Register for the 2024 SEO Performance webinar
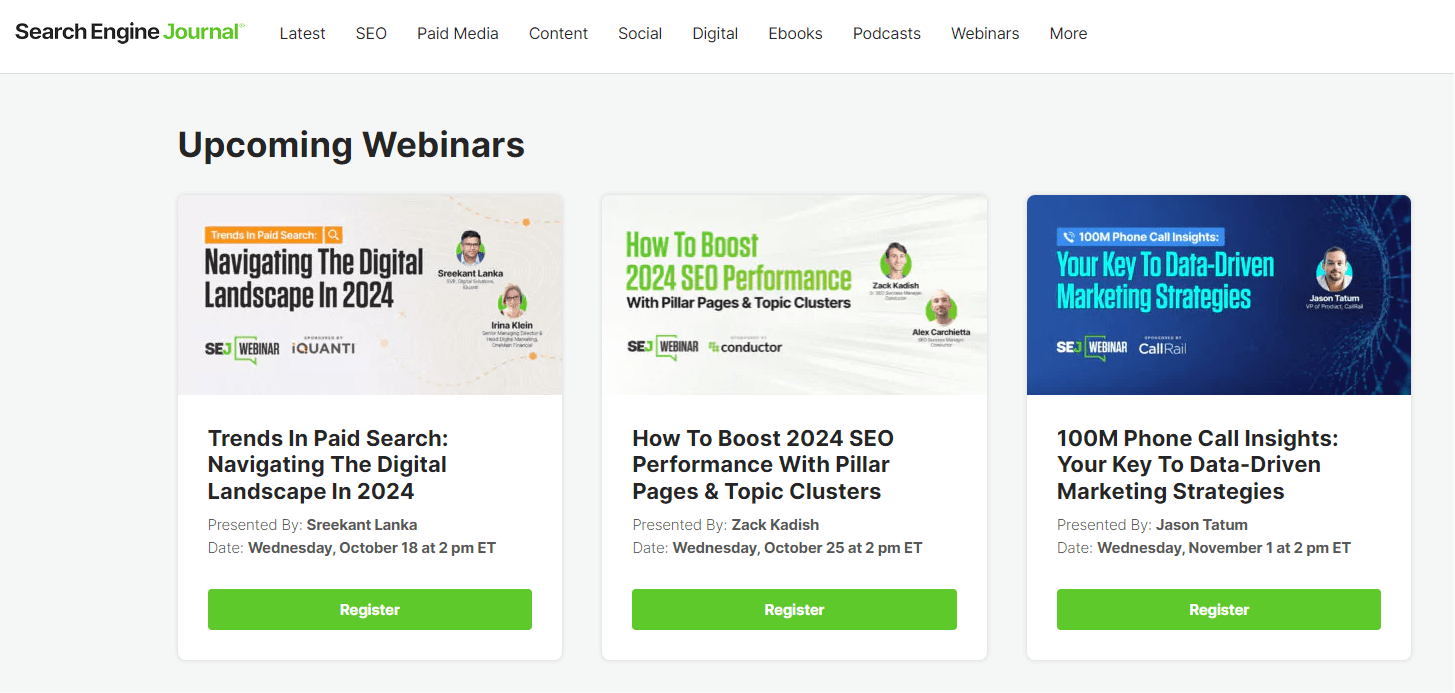1455x693 pixels. tap(794, 610)
